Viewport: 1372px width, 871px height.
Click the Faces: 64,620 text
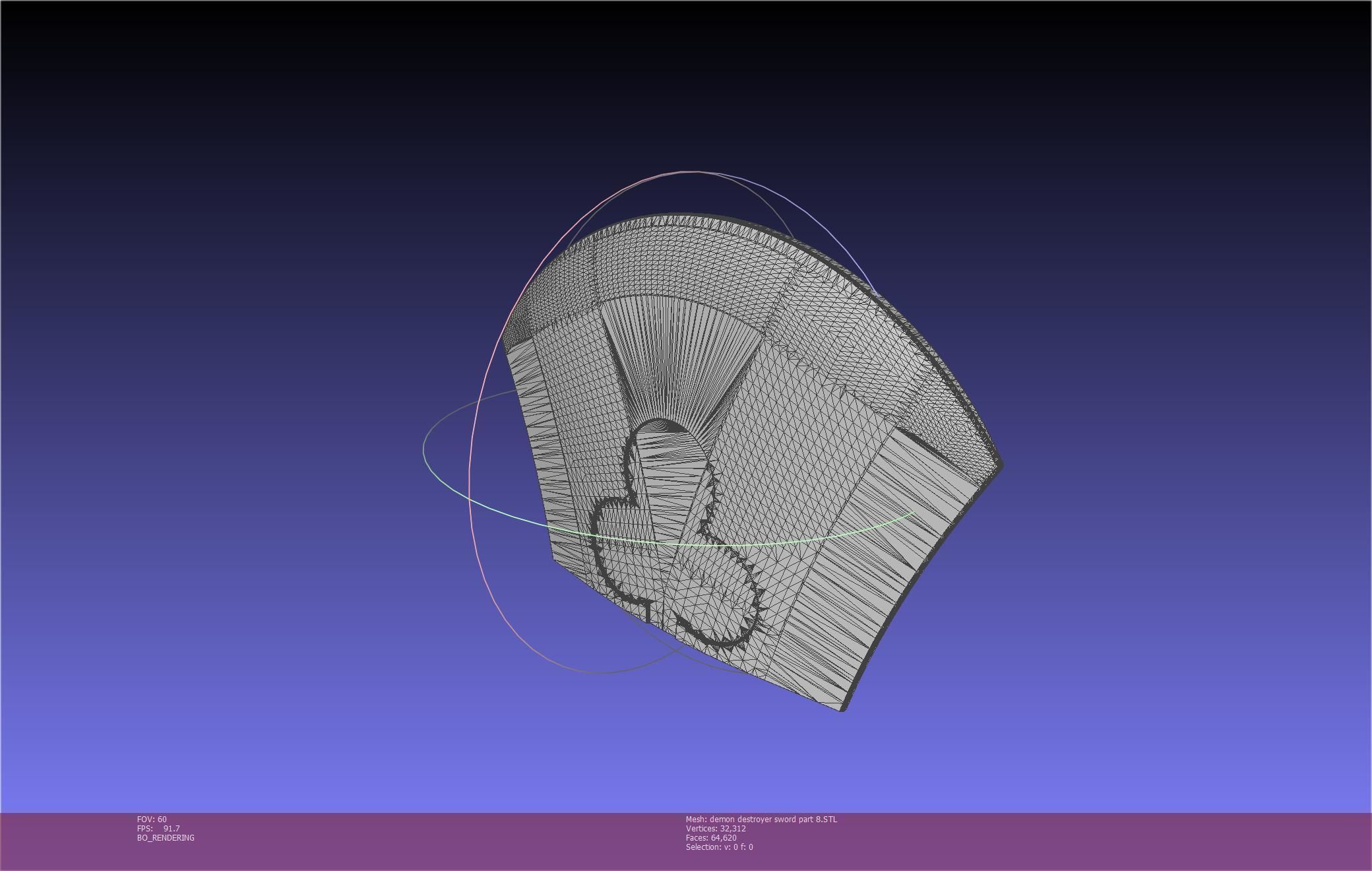click(x=711, y=838)
